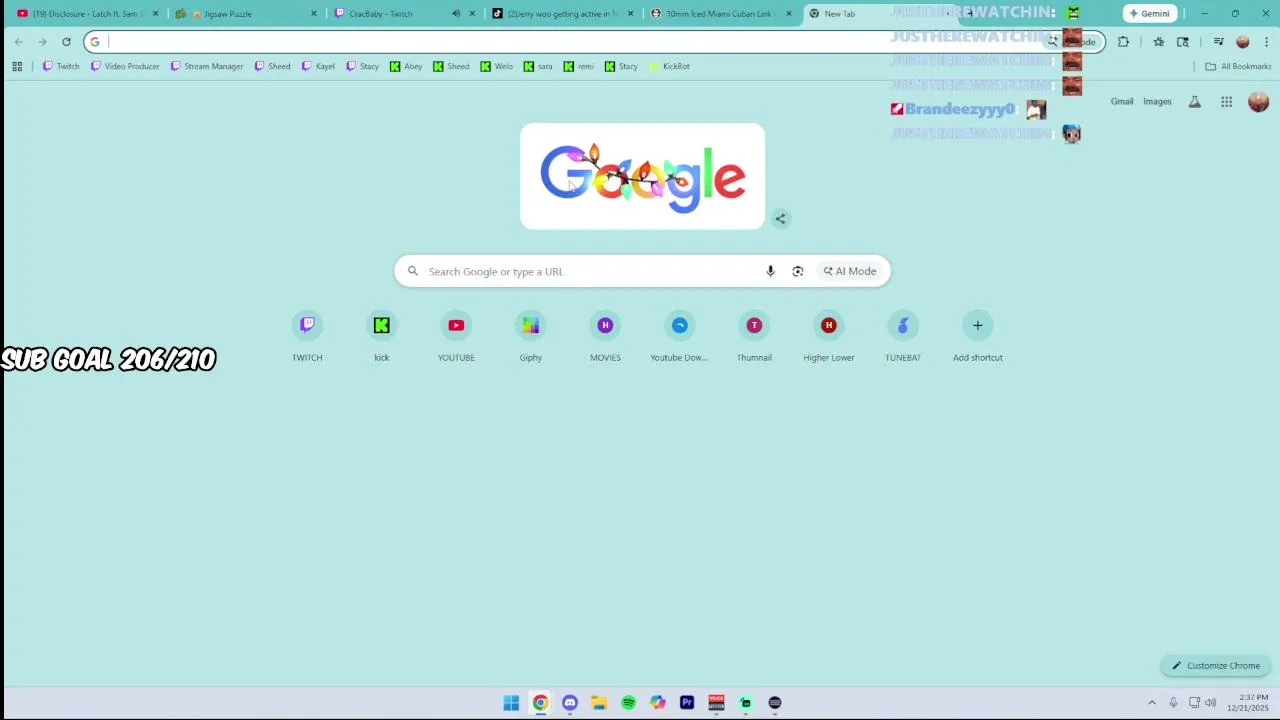Open the Chrome three-dot menu
This screenshot has height=720, width=1280.
pyautogui.click(x=1267, y=42)
